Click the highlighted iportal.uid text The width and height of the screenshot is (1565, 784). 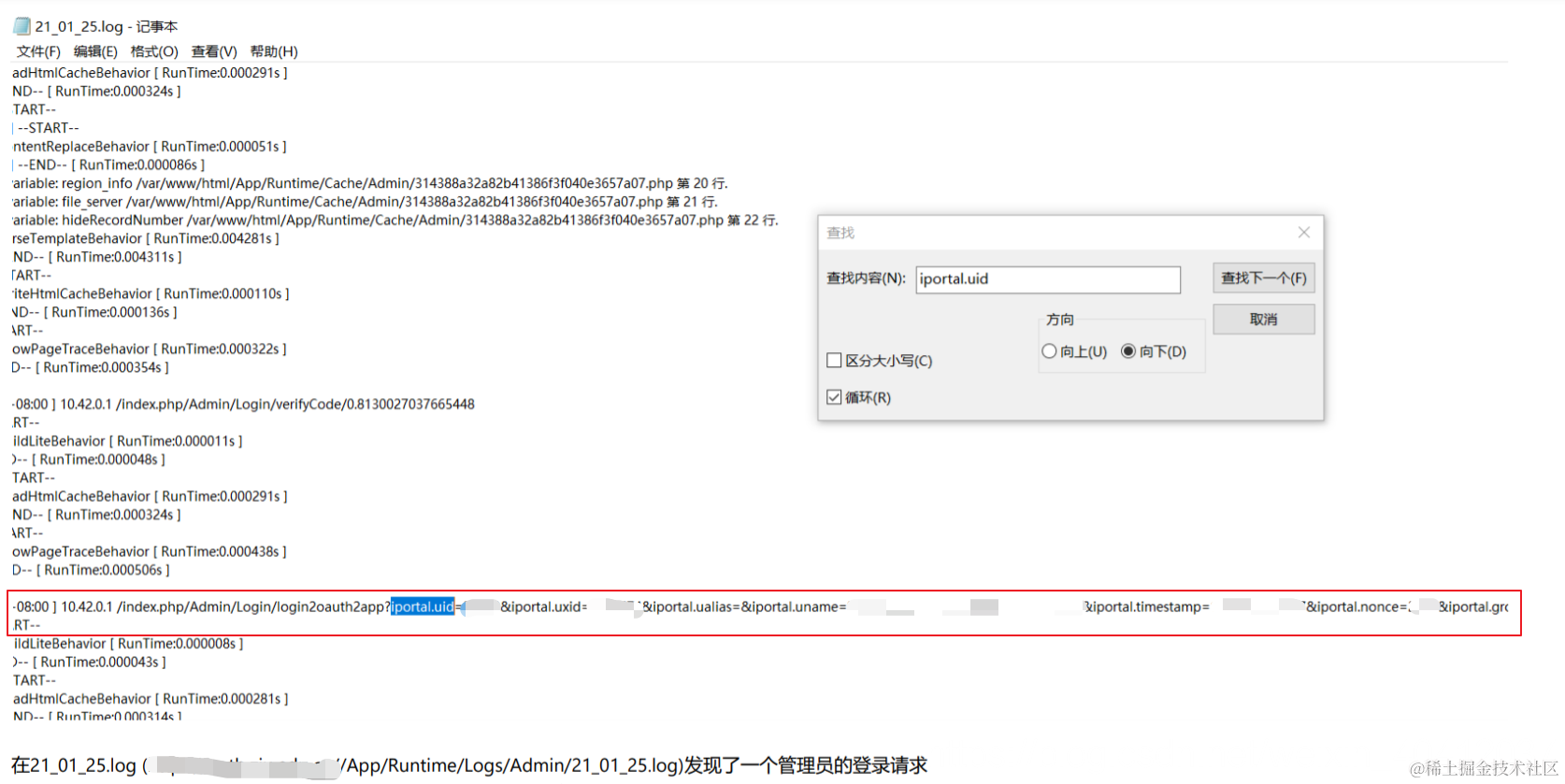tap(423, 606)
